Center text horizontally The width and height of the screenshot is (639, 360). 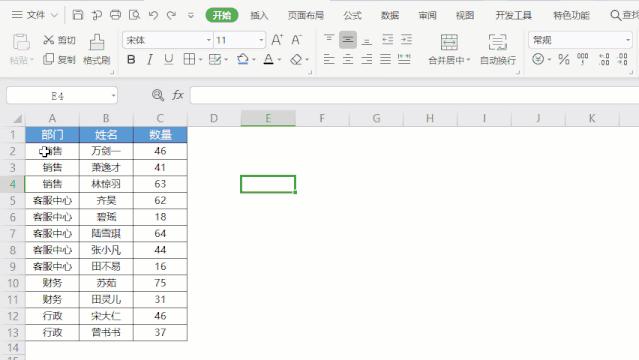348,60
